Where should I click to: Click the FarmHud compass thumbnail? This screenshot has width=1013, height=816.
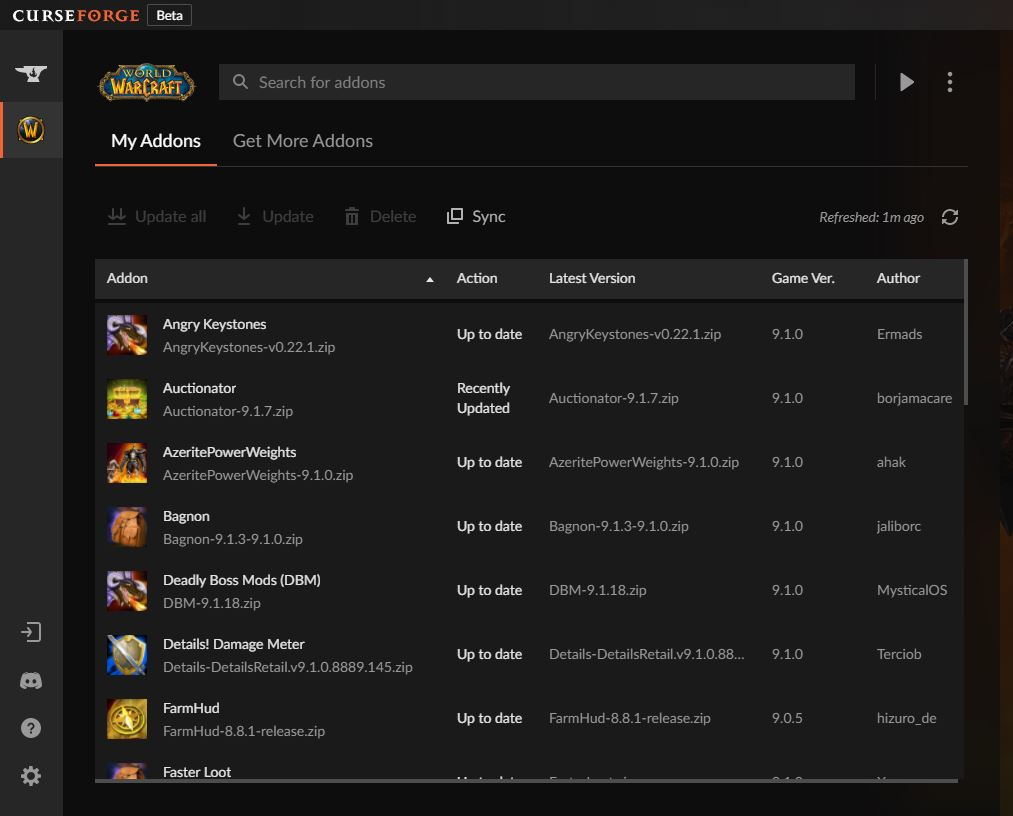click(127, 718)
